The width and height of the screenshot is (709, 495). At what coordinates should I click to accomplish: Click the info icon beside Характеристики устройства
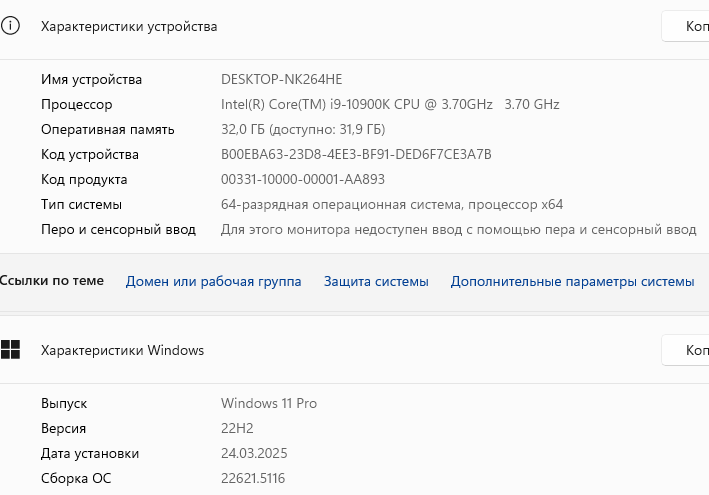10,26
